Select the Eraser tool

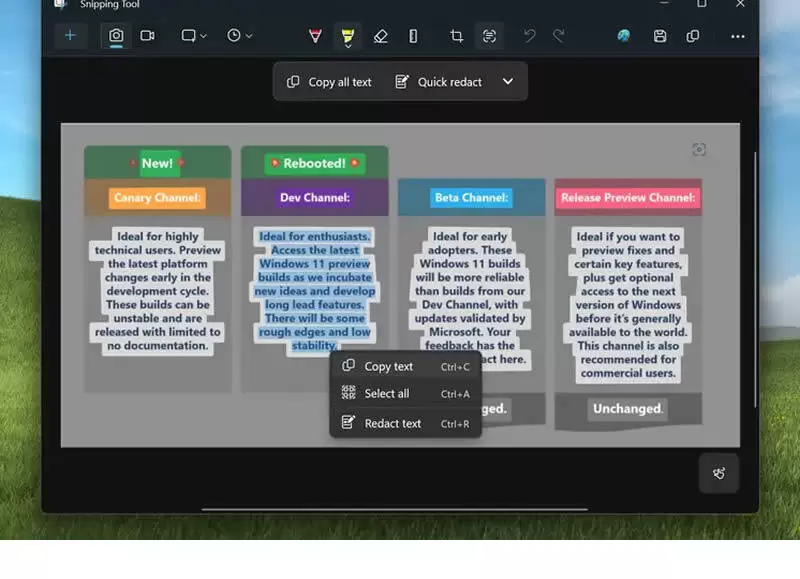pyautogui.click(x=381, y=36)
